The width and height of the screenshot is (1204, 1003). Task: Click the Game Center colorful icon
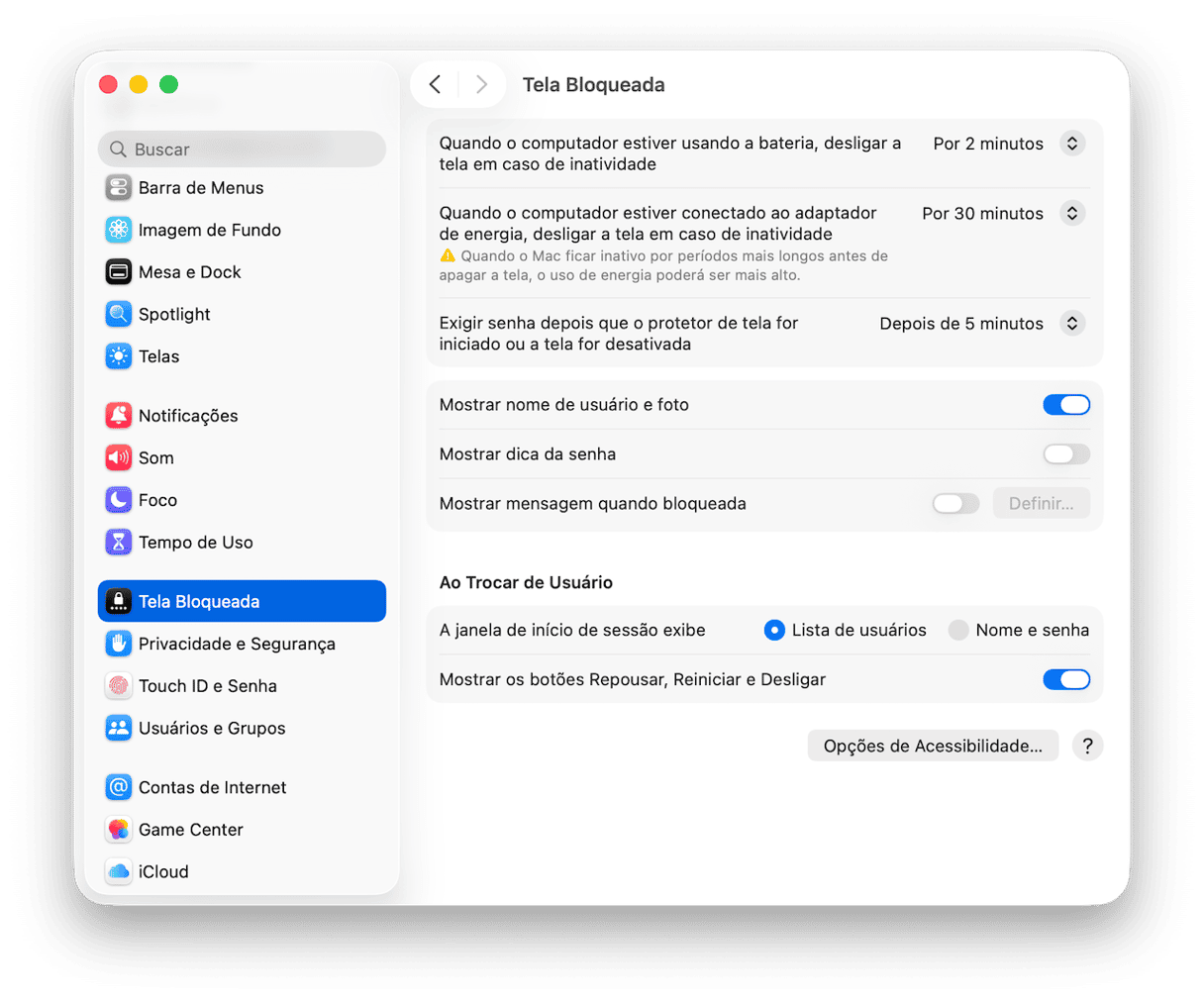[x=119, y=830]
